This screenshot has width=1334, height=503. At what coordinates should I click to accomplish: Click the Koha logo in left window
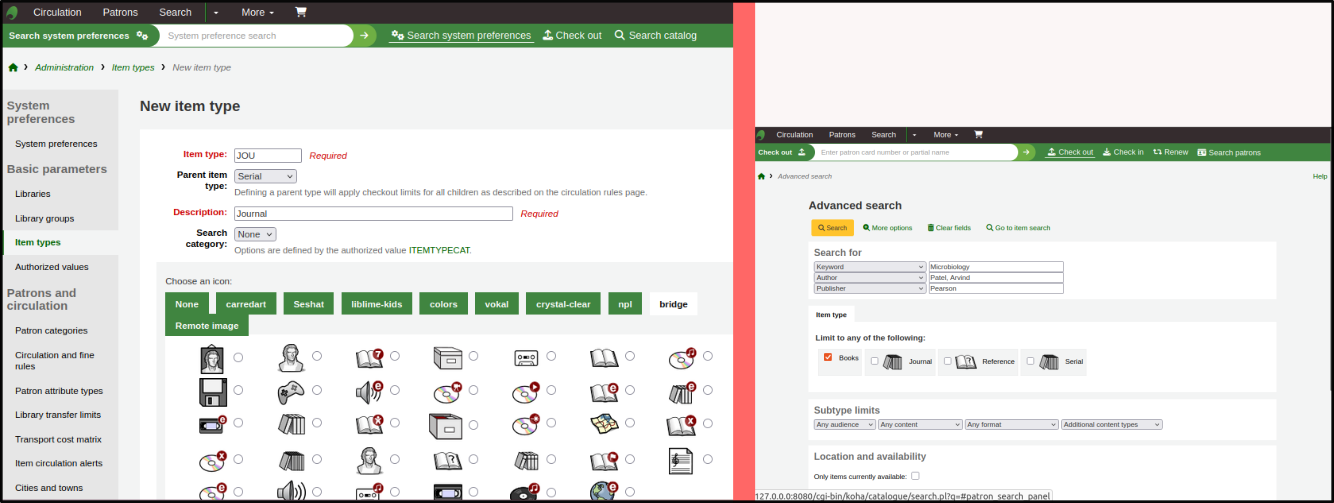pyautogui.click(x=12, y=12)
